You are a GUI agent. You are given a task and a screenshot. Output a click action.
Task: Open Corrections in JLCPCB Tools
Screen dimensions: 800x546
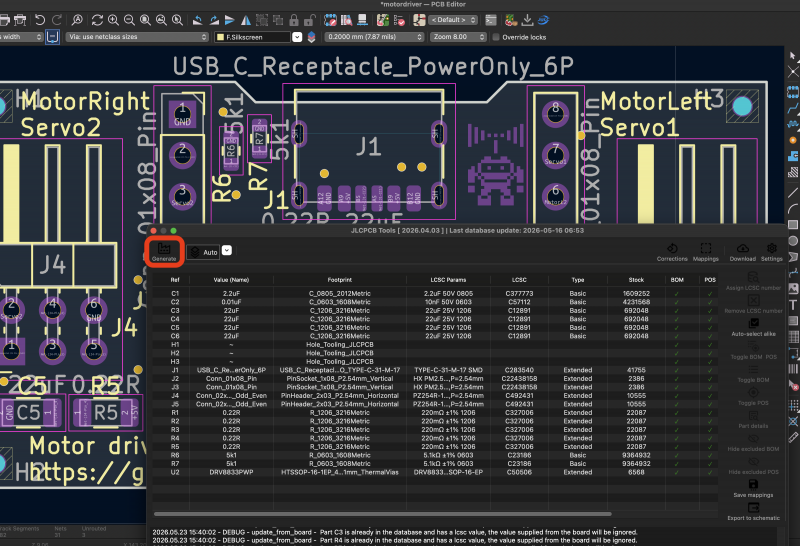[672, 252]
